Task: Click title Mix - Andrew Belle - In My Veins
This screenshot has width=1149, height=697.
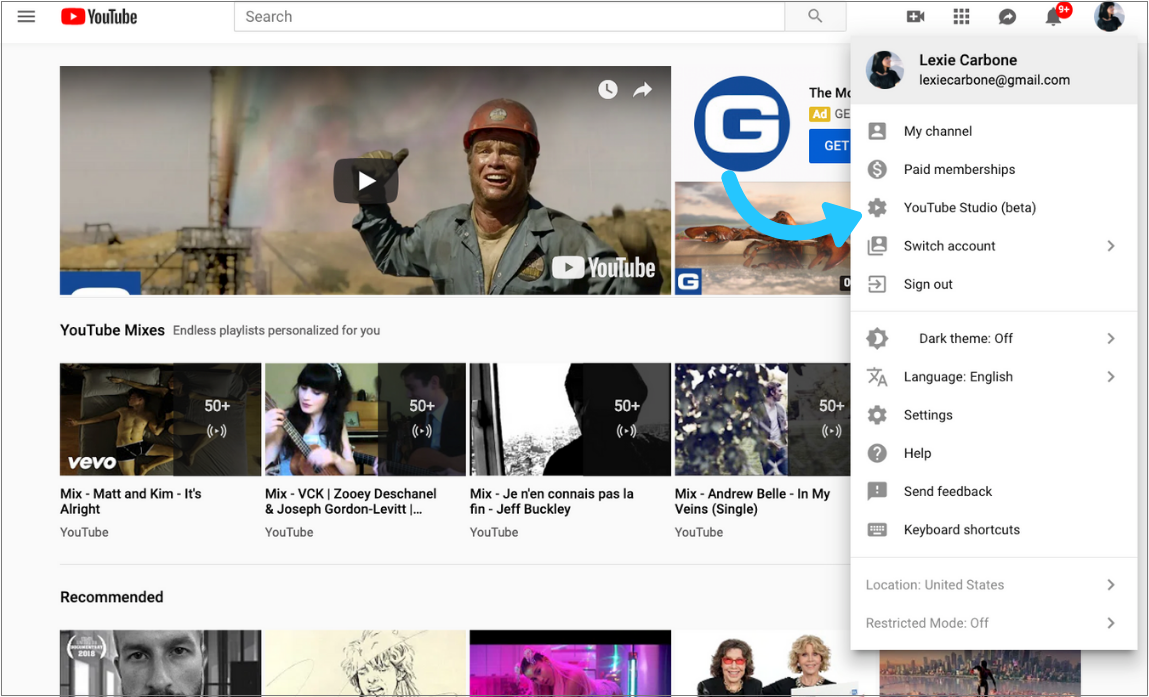Action: coord(753,501)
